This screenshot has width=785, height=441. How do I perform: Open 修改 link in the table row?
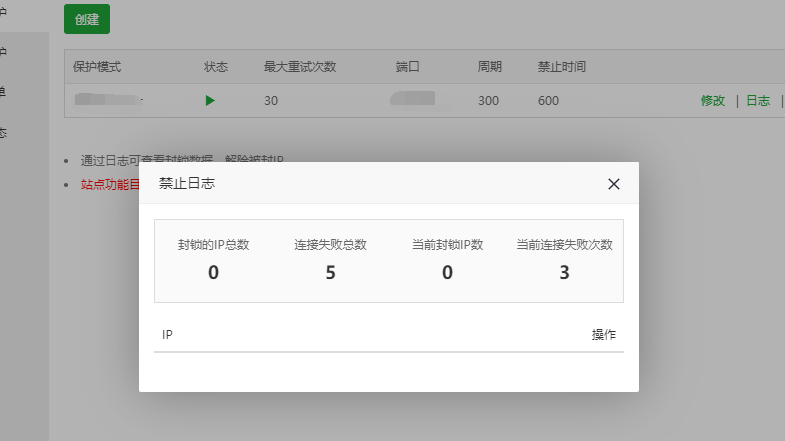[712, 101]
